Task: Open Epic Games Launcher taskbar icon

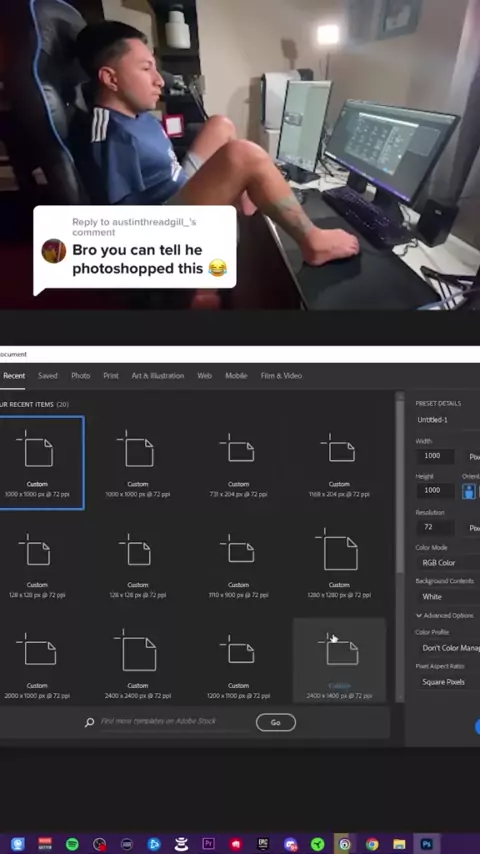Action: pyautogui.click(x=263, y=844)
